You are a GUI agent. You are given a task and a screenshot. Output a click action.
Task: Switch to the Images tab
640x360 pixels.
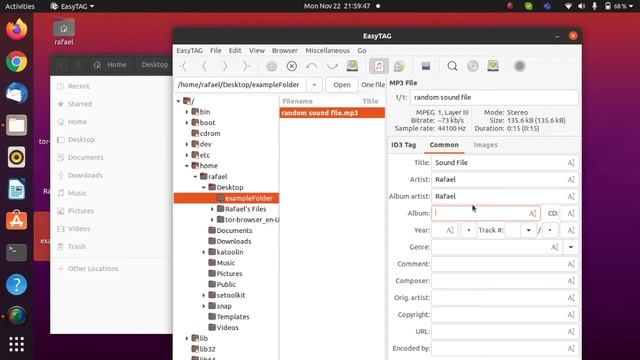(485, 145)
